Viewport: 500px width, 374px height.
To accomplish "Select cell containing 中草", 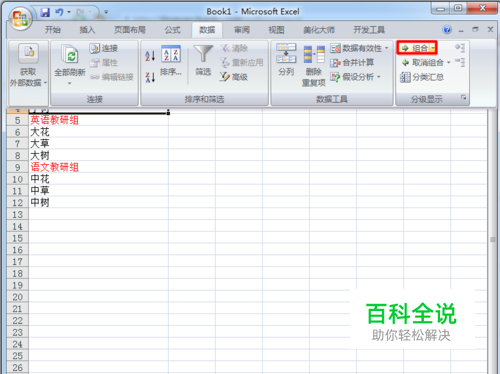I will click(x=99, y=191).
